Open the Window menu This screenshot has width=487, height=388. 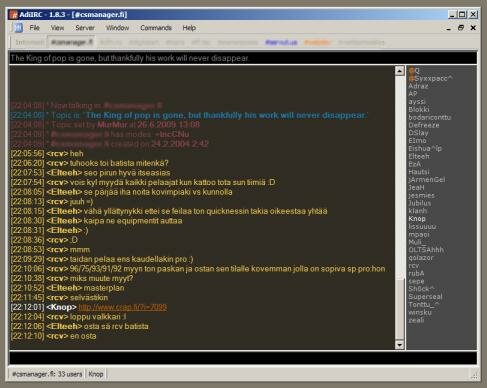click(x=117, y=28)
